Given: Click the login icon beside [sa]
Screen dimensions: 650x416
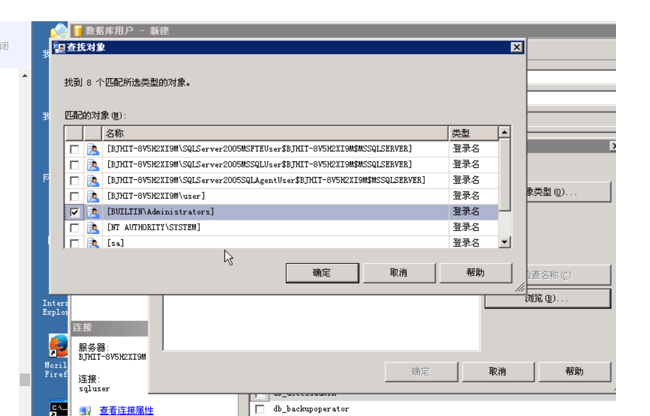Looking at the screenshot, I should (x=93, y=243).
